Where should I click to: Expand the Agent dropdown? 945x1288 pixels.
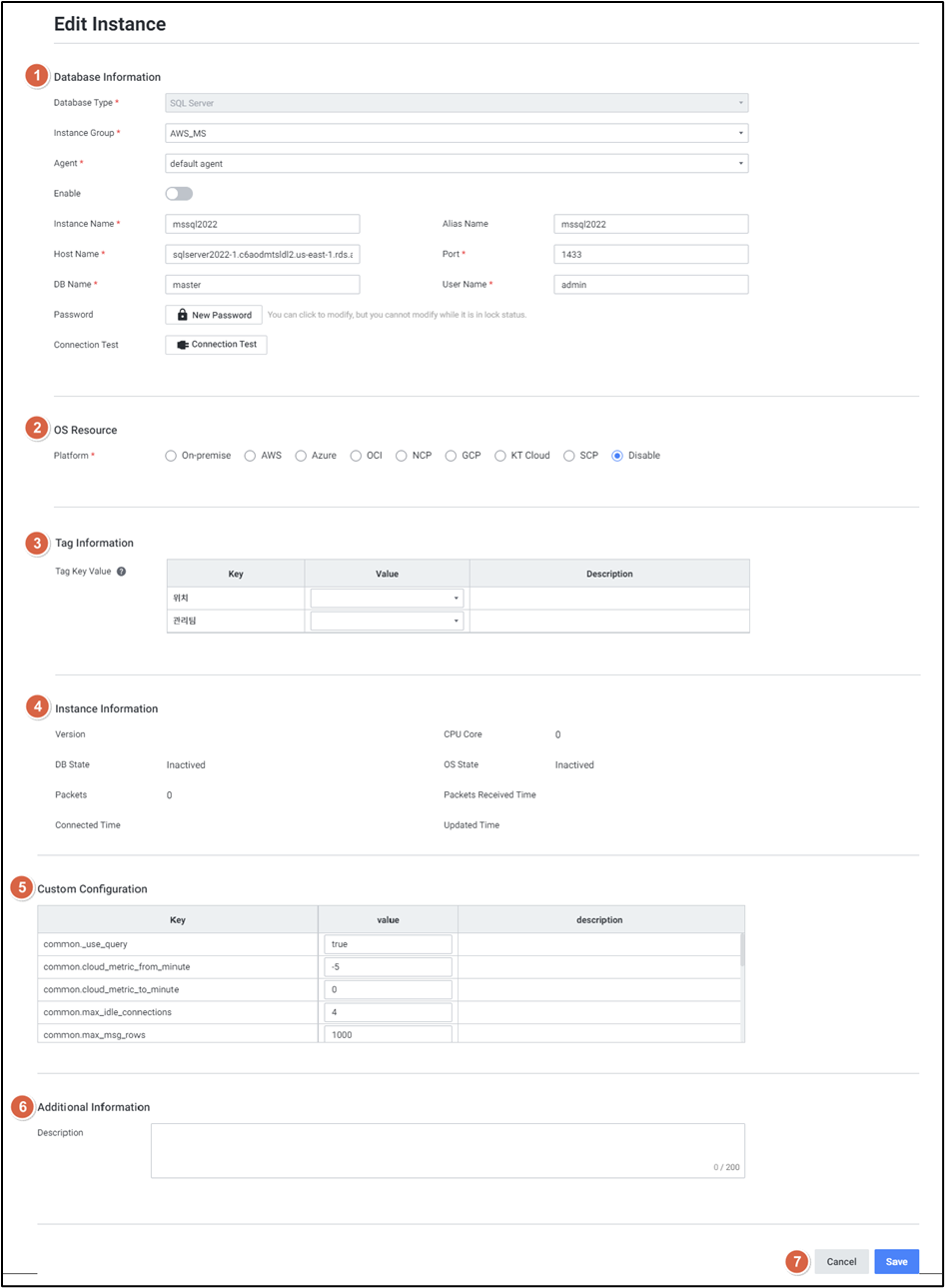(x=456, y=163)
